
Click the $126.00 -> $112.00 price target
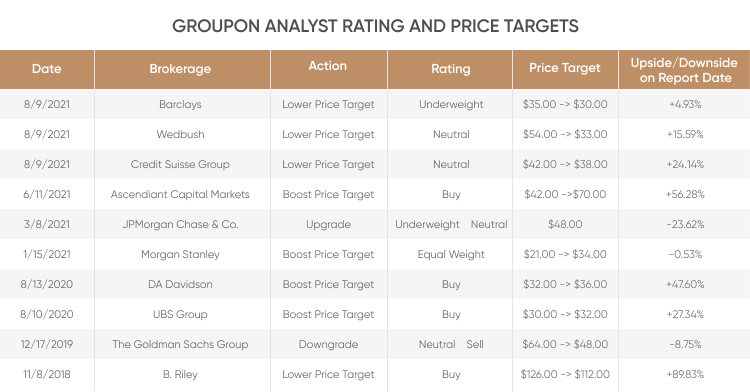(x=565, y=375)
